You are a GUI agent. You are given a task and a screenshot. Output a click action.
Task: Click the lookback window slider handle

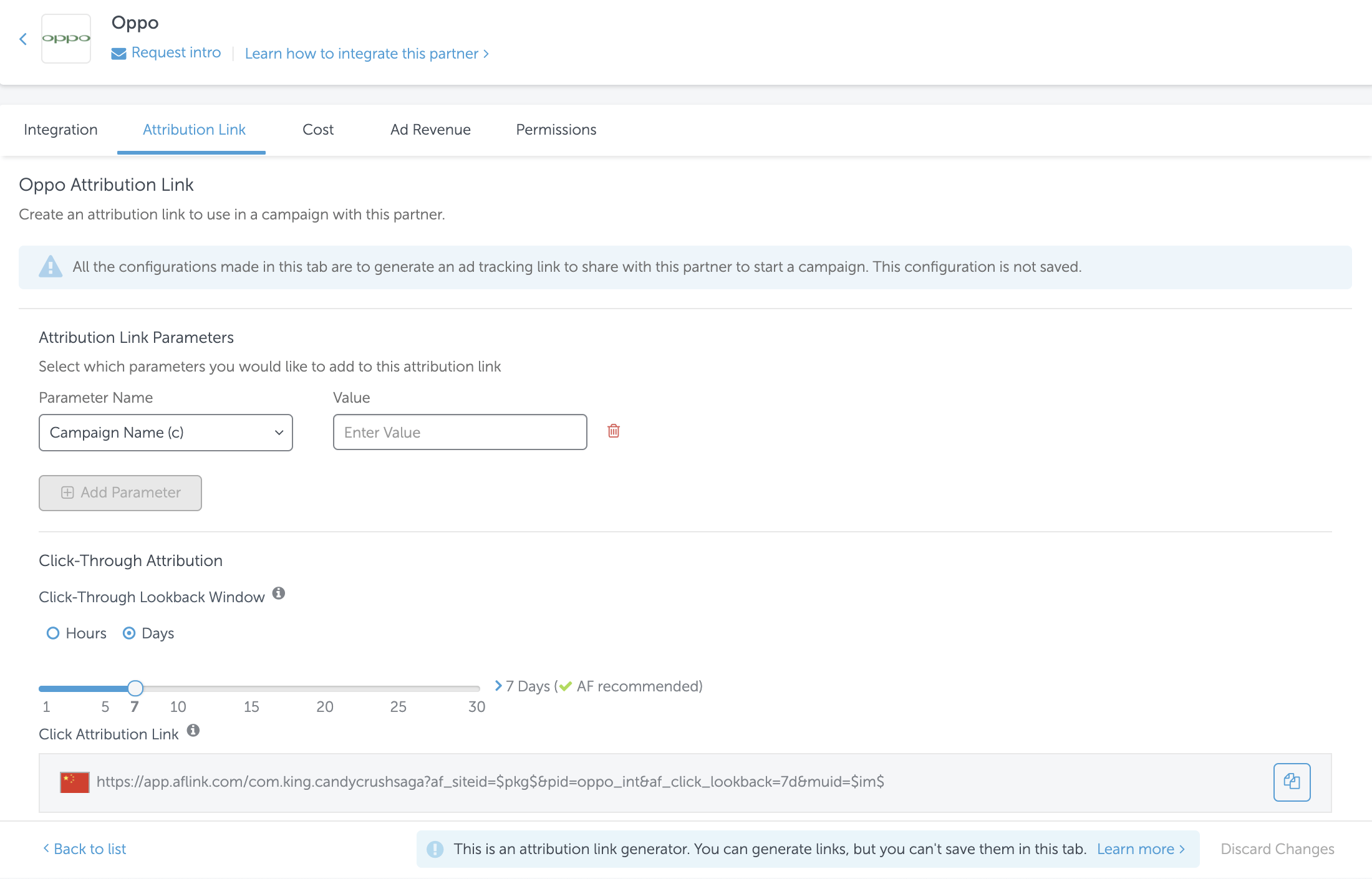click(135, 688)
